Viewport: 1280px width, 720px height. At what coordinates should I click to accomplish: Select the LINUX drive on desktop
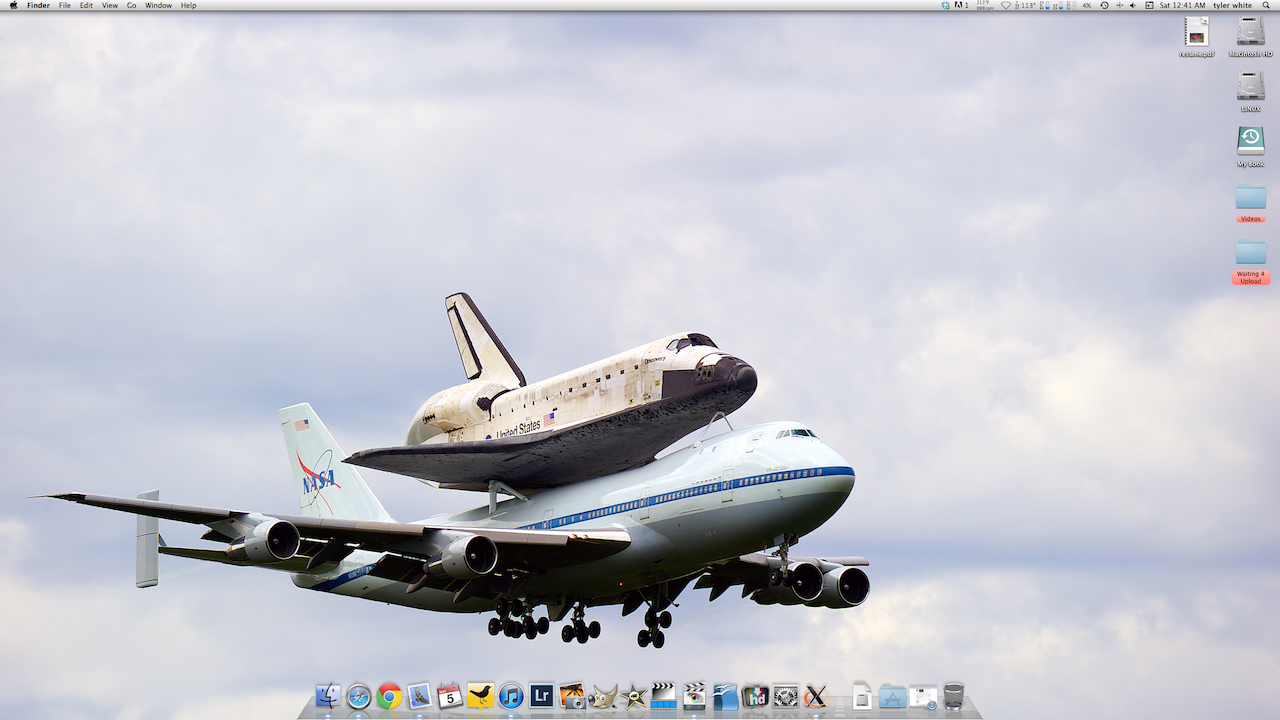[x=1251, y=91]
